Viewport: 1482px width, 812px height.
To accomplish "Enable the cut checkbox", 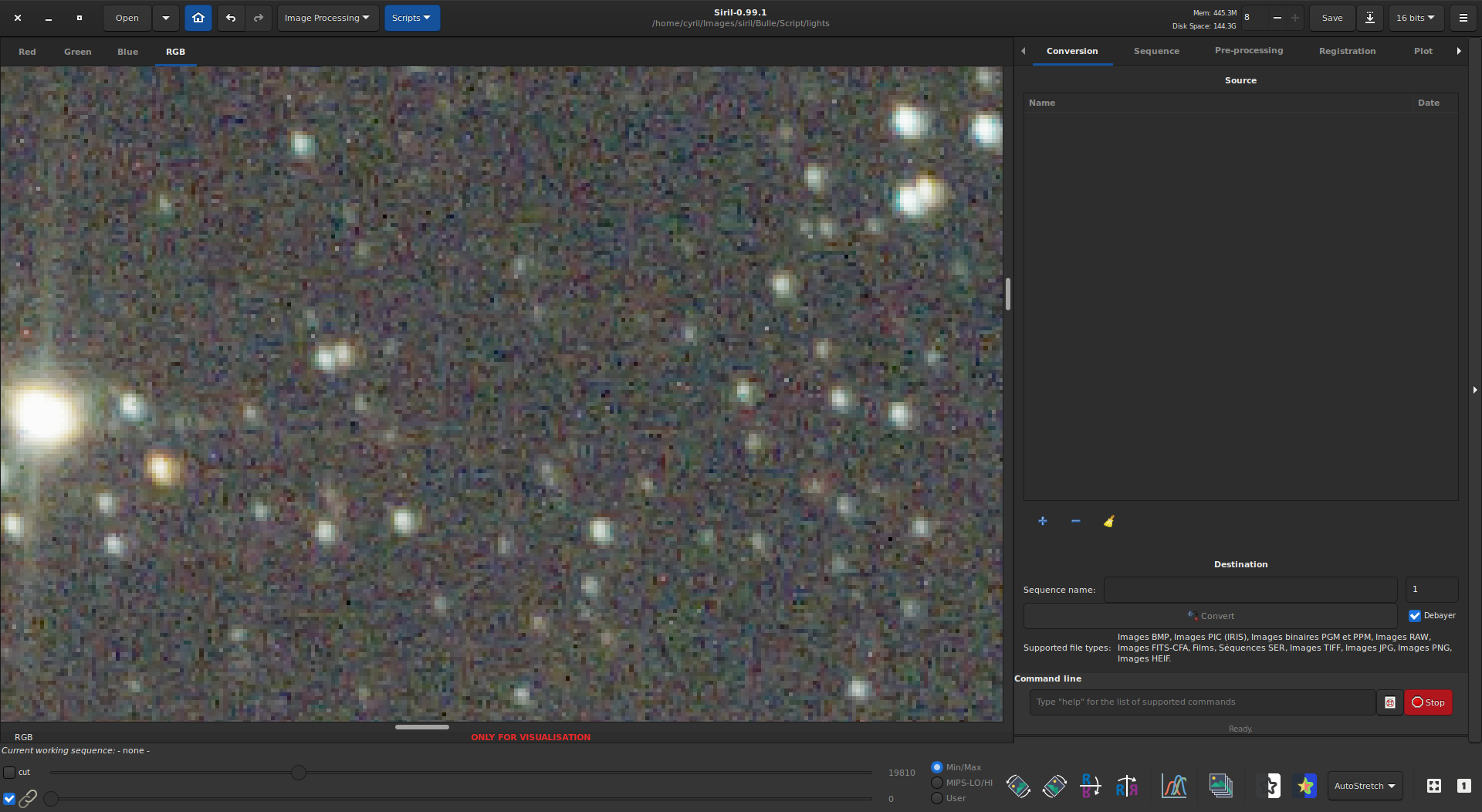I will [9, 772].
